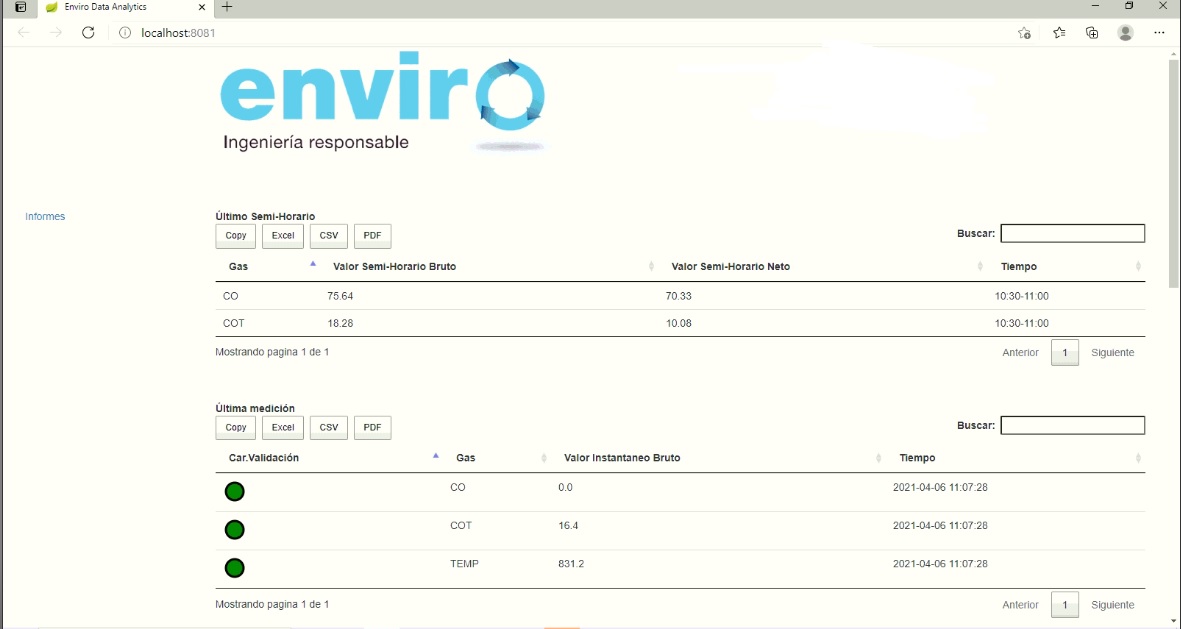The width and height of the screenshot is (1181, 629).
Task: Click green validation indicator for TEMP row
Action: pyautogui.click(x=234, y=568)
